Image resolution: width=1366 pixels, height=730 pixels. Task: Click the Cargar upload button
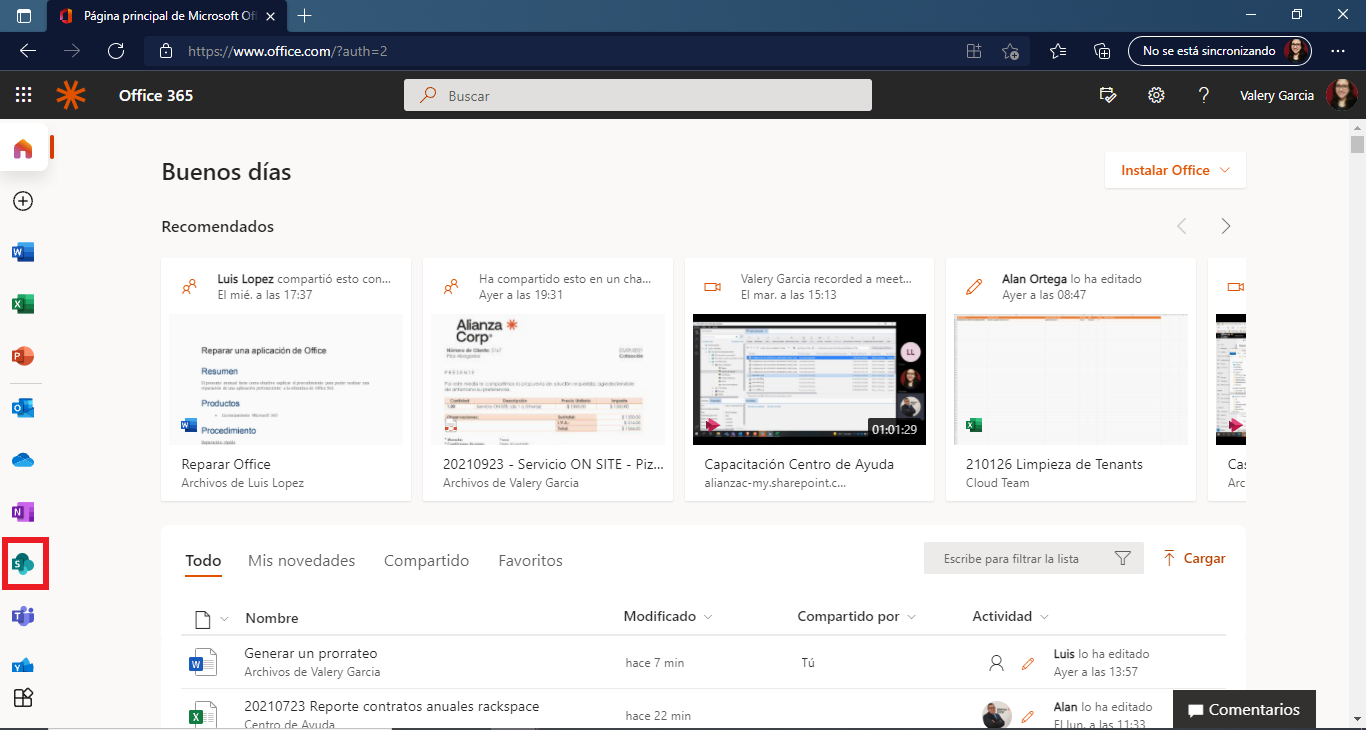coord(1194,559)
